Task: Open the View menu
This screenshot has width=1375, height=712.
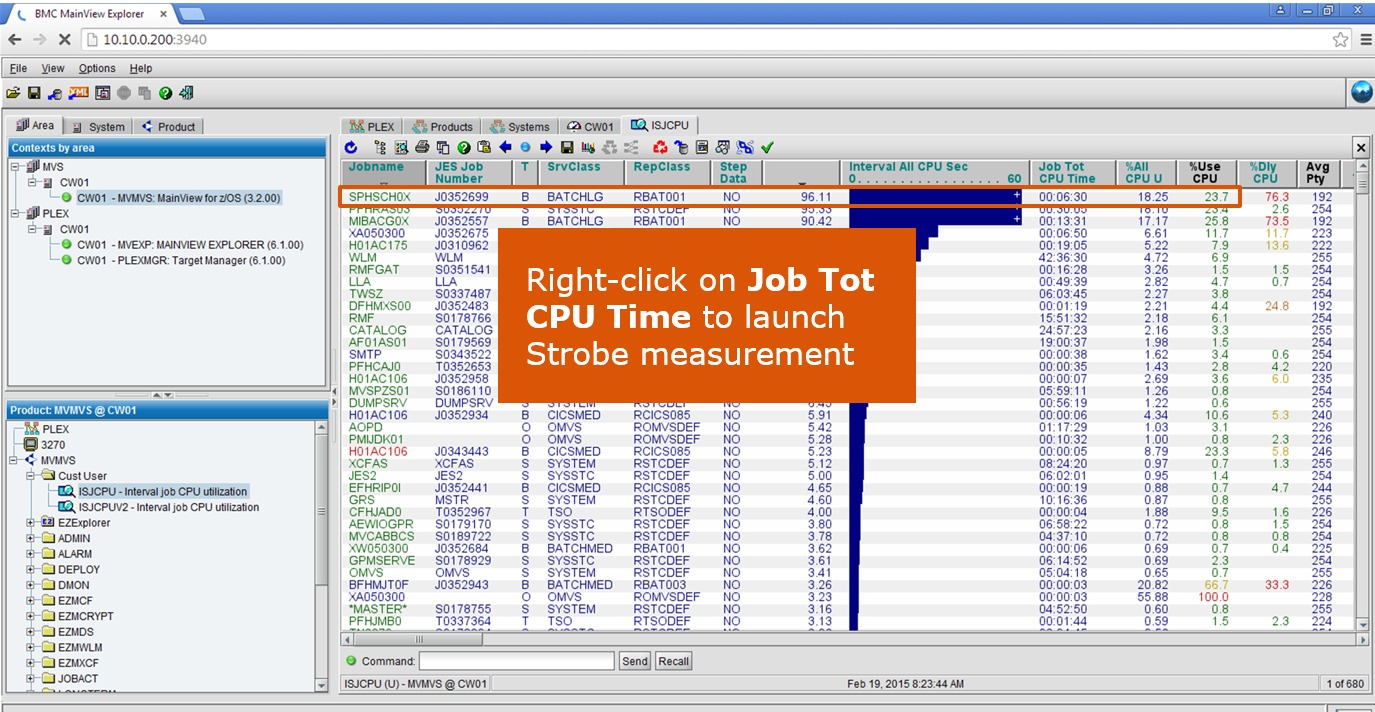Action: pos(53,68)
